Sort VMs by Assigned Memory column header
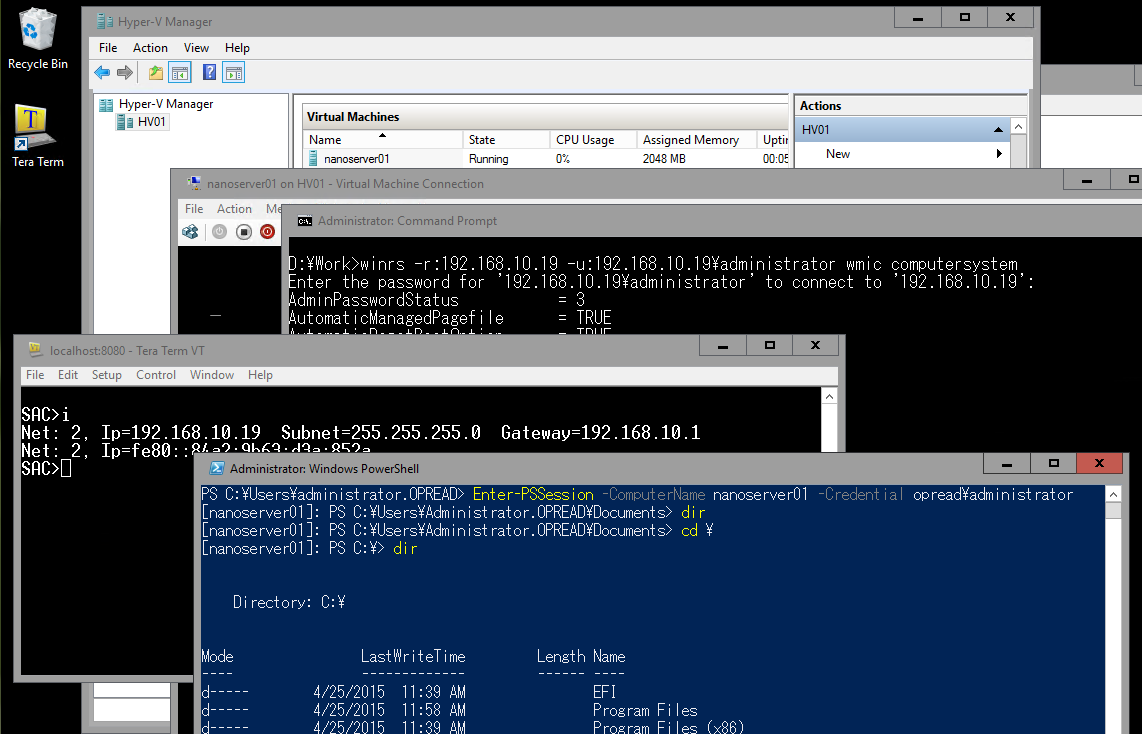The height and width of the screenshot is (734, 1142). click(697, 139)
